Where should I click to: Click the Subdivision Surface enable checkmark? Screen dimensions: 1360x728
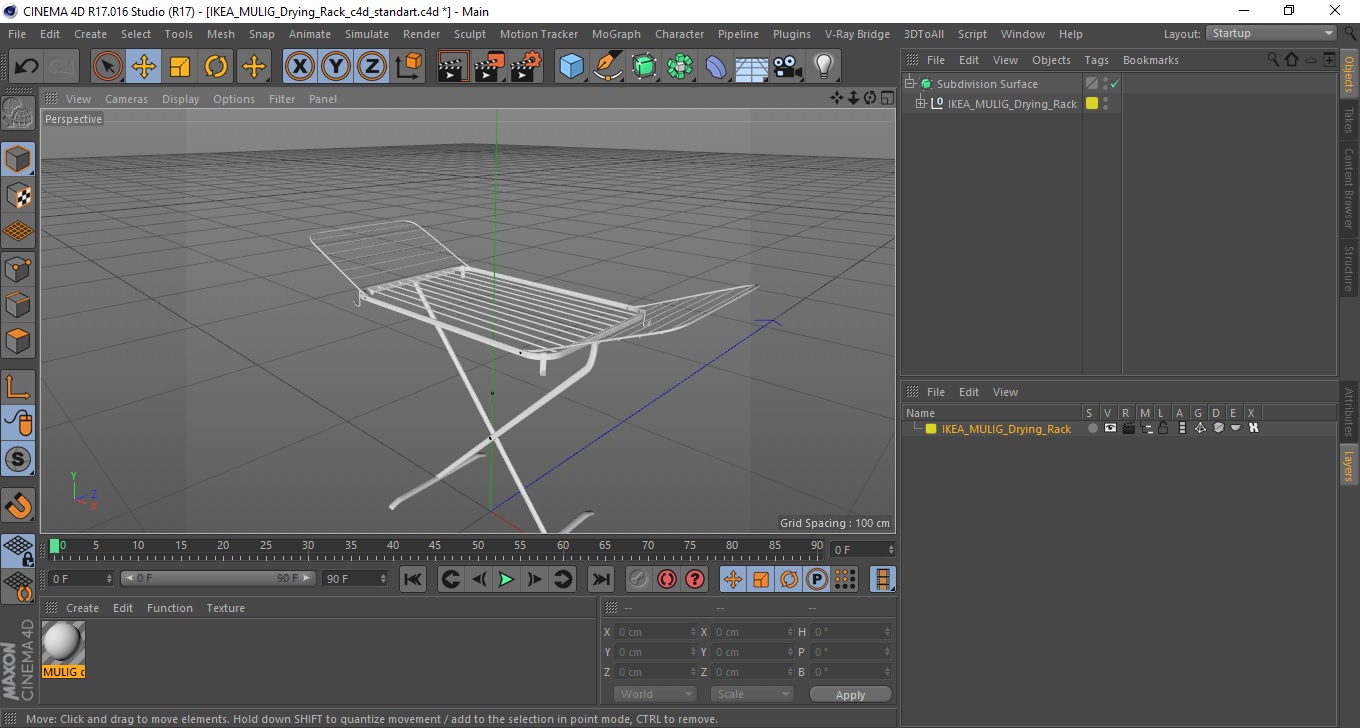click(1114, 84)
